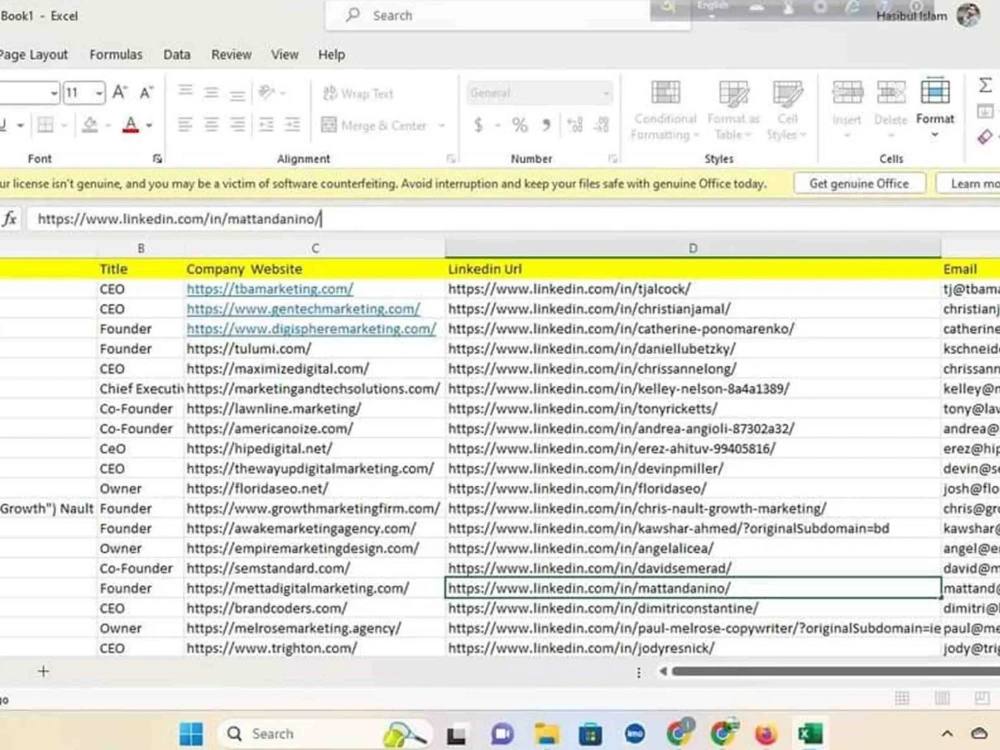
Task: Align cell text to the left
Action: click(185, 124)
